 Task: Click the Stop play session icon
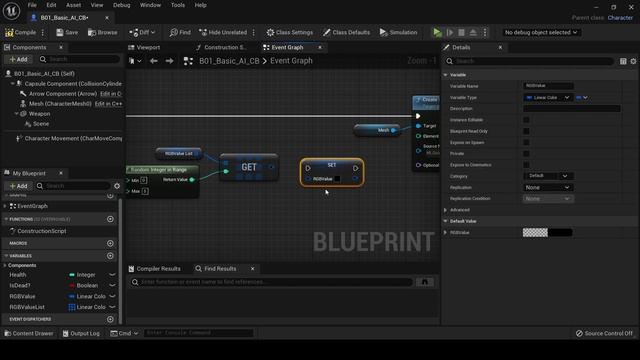point(461,32)
